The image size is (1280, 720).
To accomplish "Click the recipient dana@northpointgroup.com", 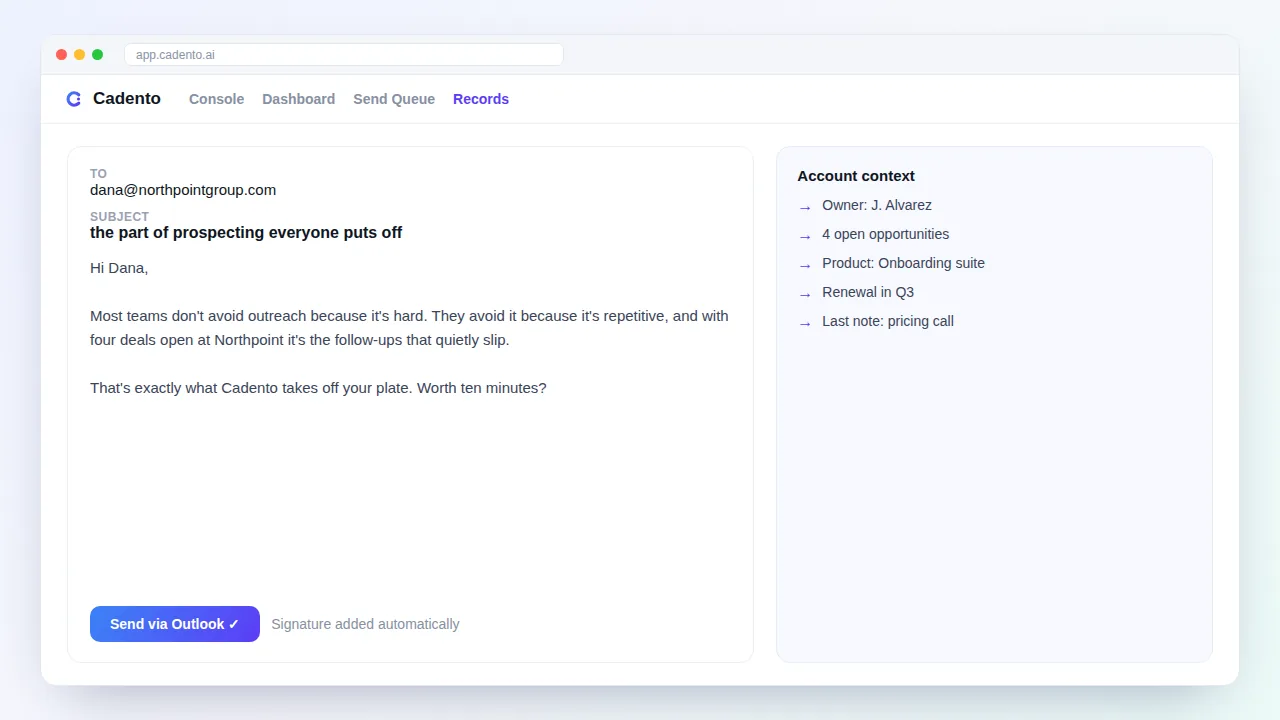I will 183,190.
